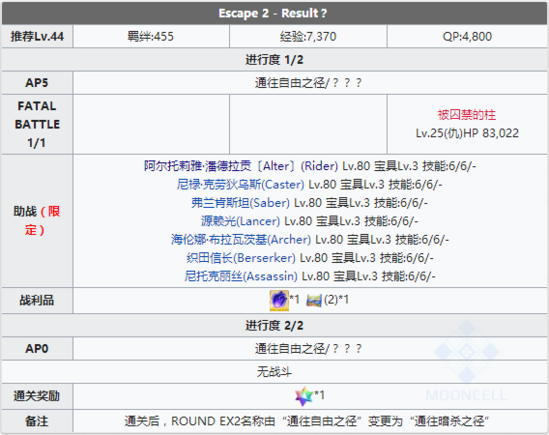Open 源赖光 Lancer servant link
The width and height of the screenshot is (549, 435).
(240, 221)
